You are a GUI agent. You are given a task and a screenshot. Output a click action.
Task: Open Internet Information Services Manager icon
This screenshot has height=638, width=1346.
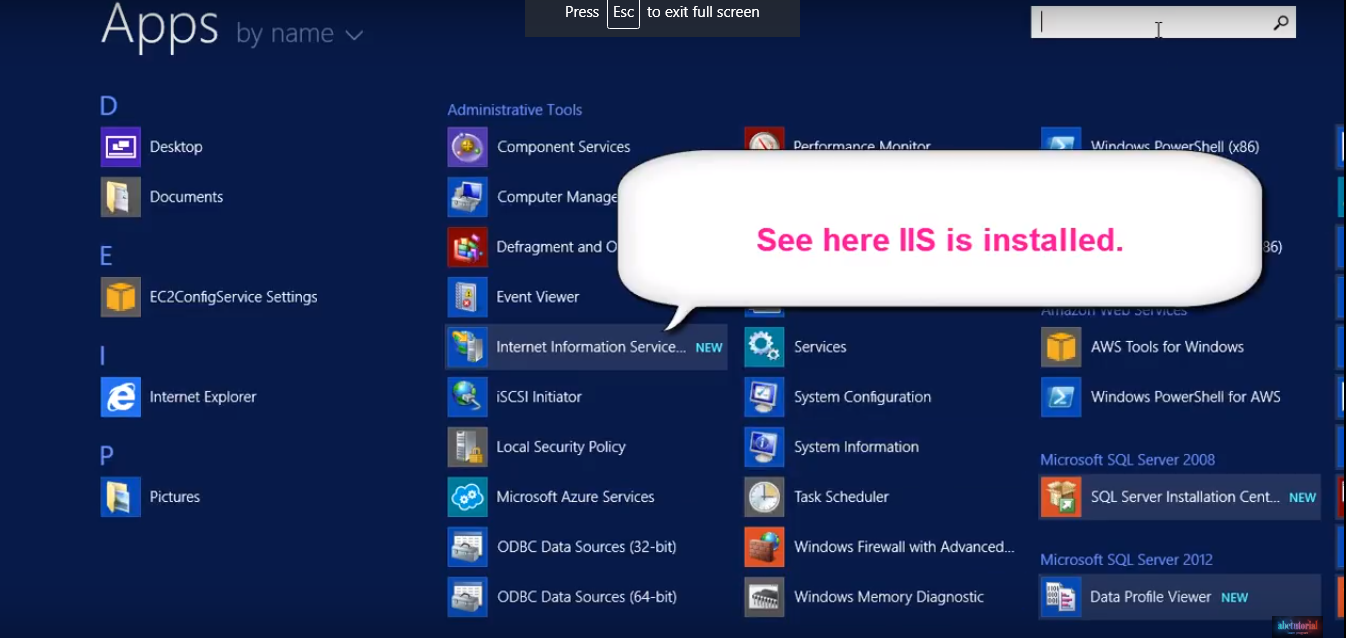(468, 347)
